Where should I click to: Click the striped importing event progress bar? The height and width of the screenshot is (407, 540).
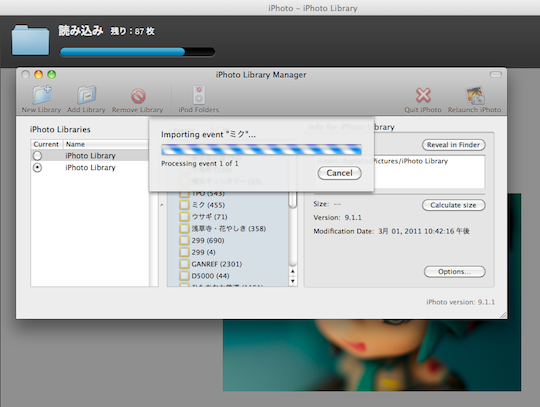point(261,149)
